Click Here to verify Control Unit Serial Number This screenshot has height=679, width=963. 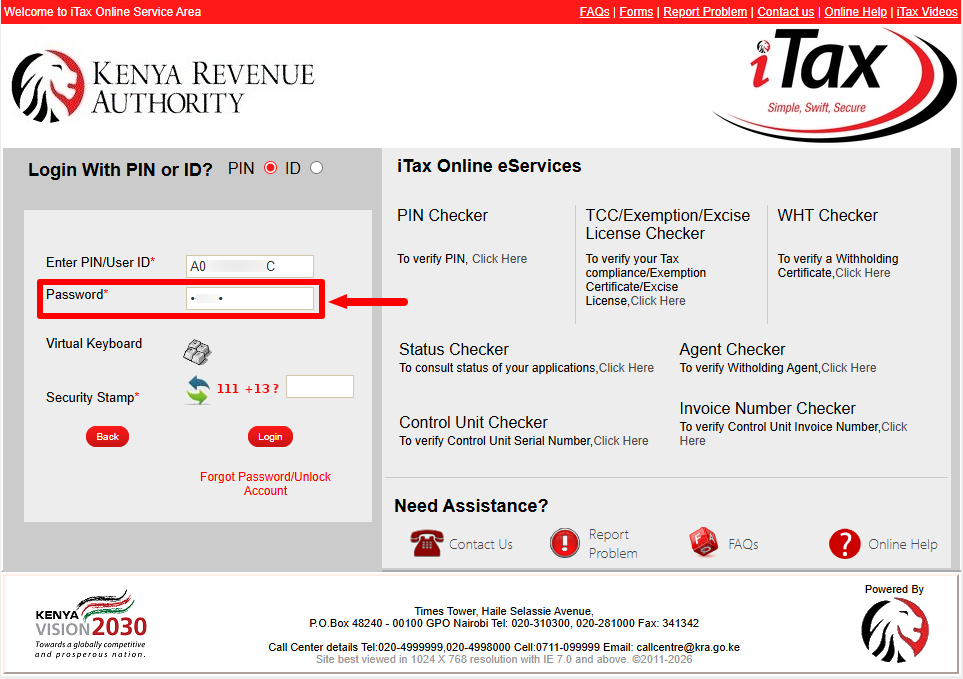pyautogui.click(x=620, y=441)
